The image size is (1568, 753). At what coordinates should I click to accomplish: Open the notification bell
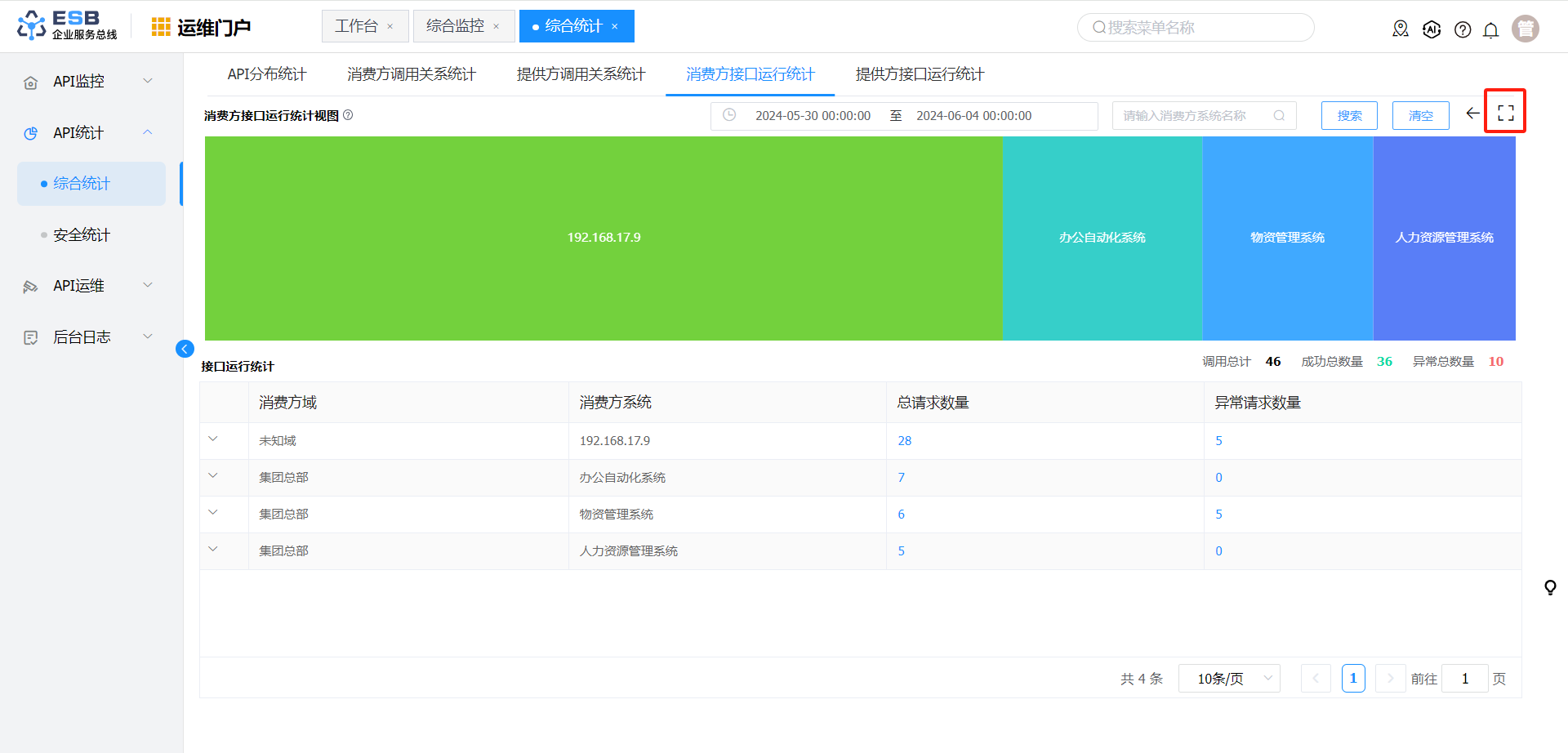tap(1490, 30)
